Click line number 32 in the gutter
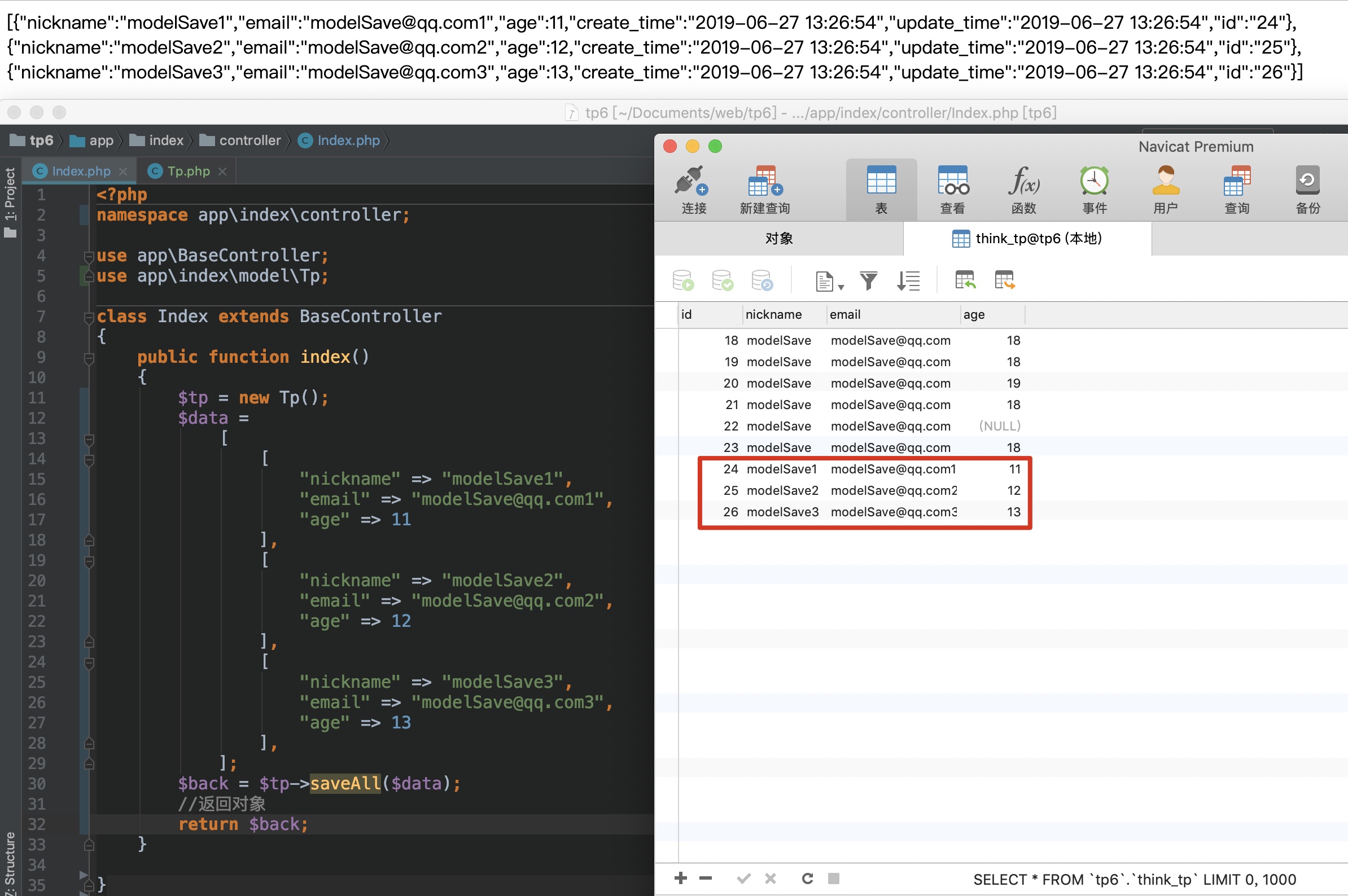Image resolution: width=1348 pixels, height=896 pixels. (37, 824)
